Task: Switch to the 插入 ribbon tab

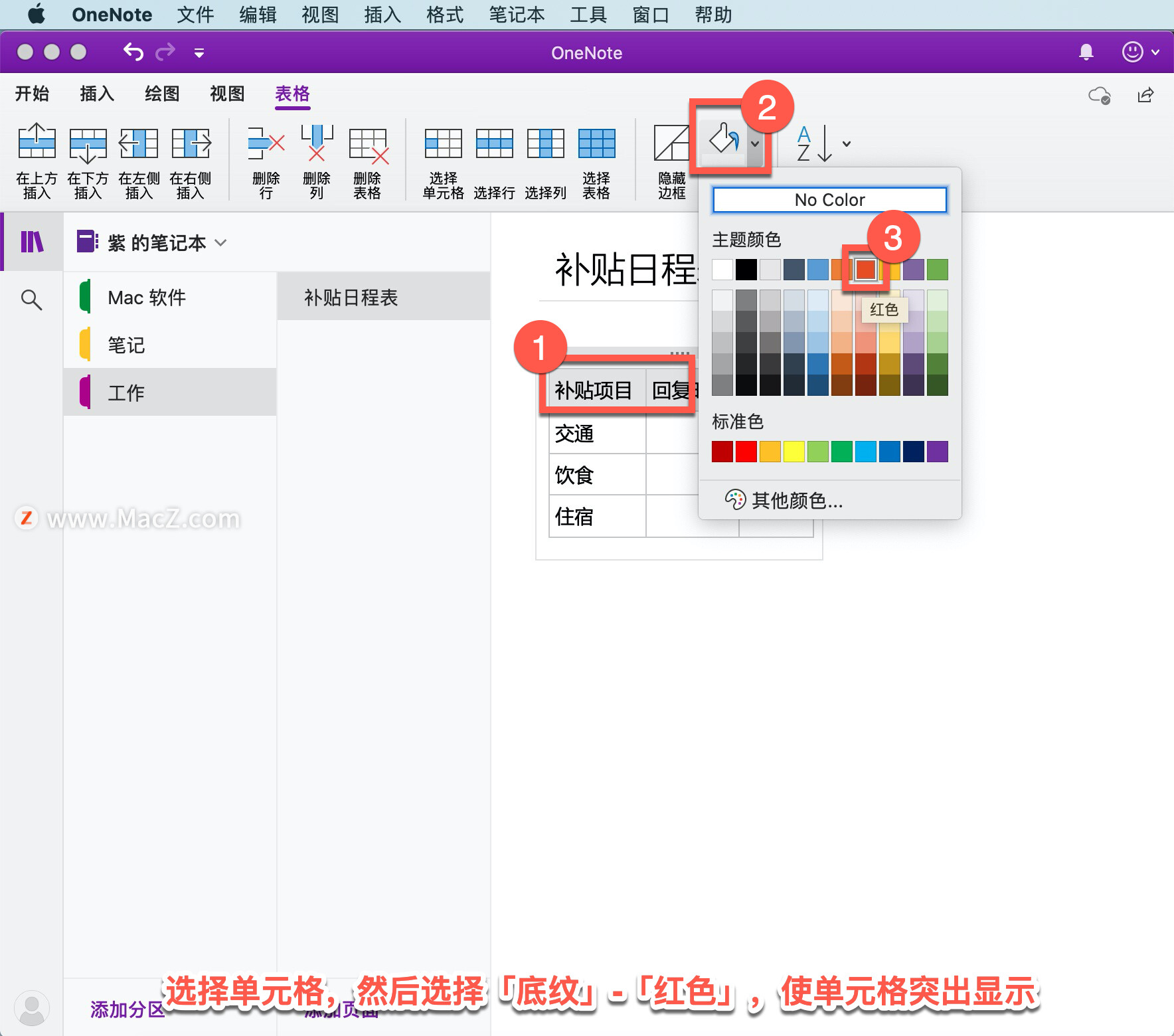Action: point(97,94)
